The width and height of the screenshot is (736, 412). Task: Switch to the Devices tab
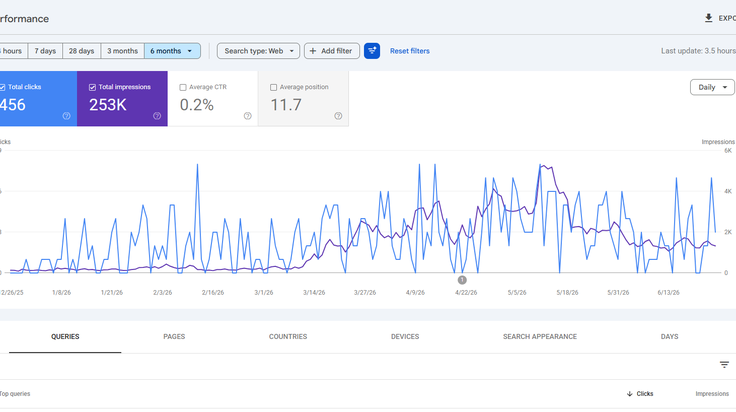[x=405, y=336]
